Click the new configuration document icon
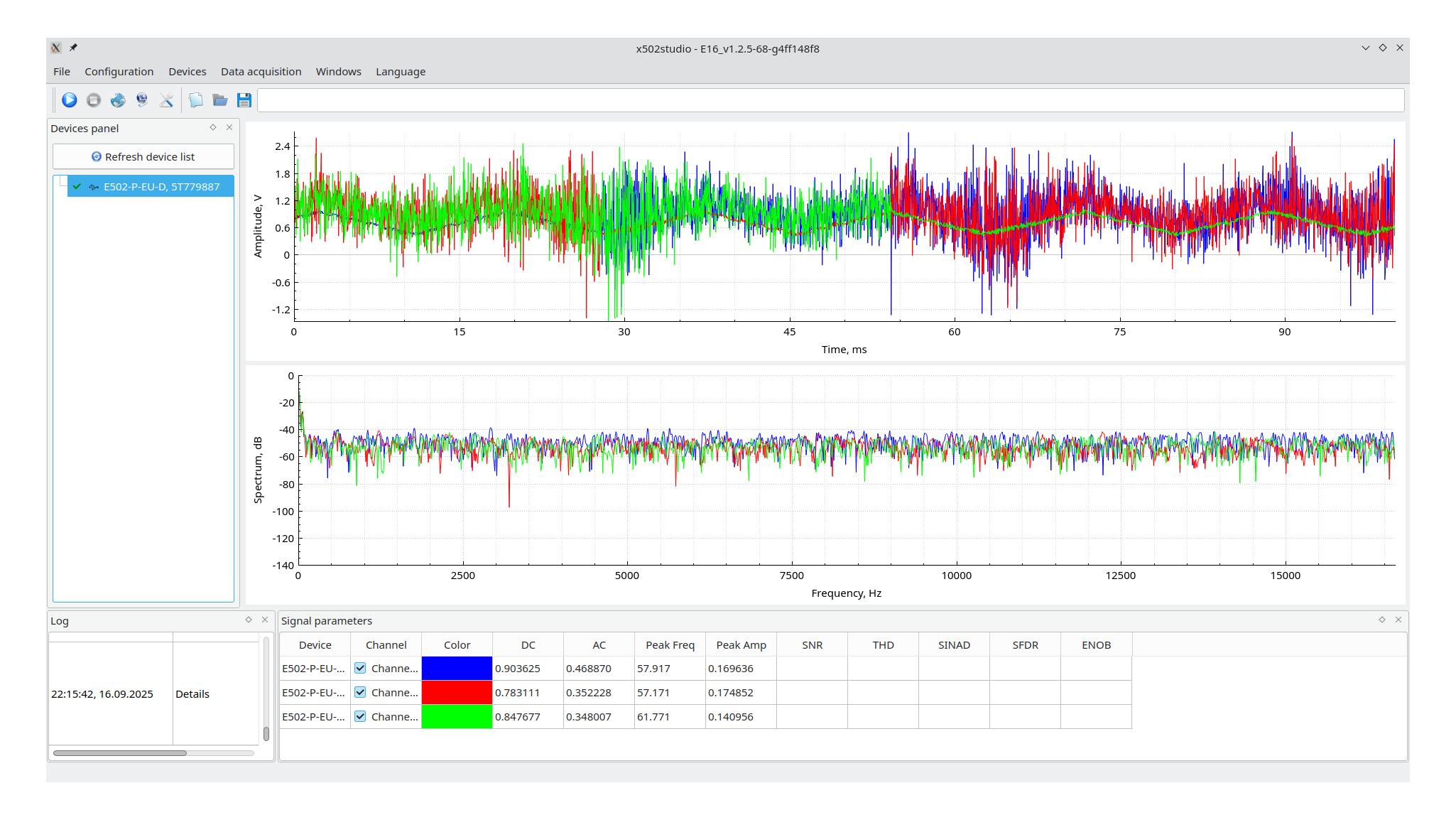Viewport: 1456px width, 837px height. tap(195, 100)
